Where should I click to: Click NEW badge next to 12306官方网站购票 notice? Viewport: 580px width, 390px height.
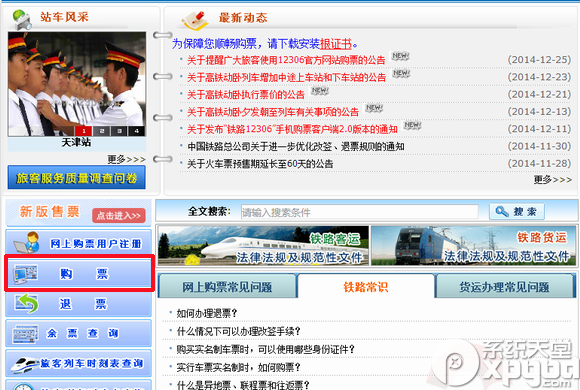pos(400,56)
